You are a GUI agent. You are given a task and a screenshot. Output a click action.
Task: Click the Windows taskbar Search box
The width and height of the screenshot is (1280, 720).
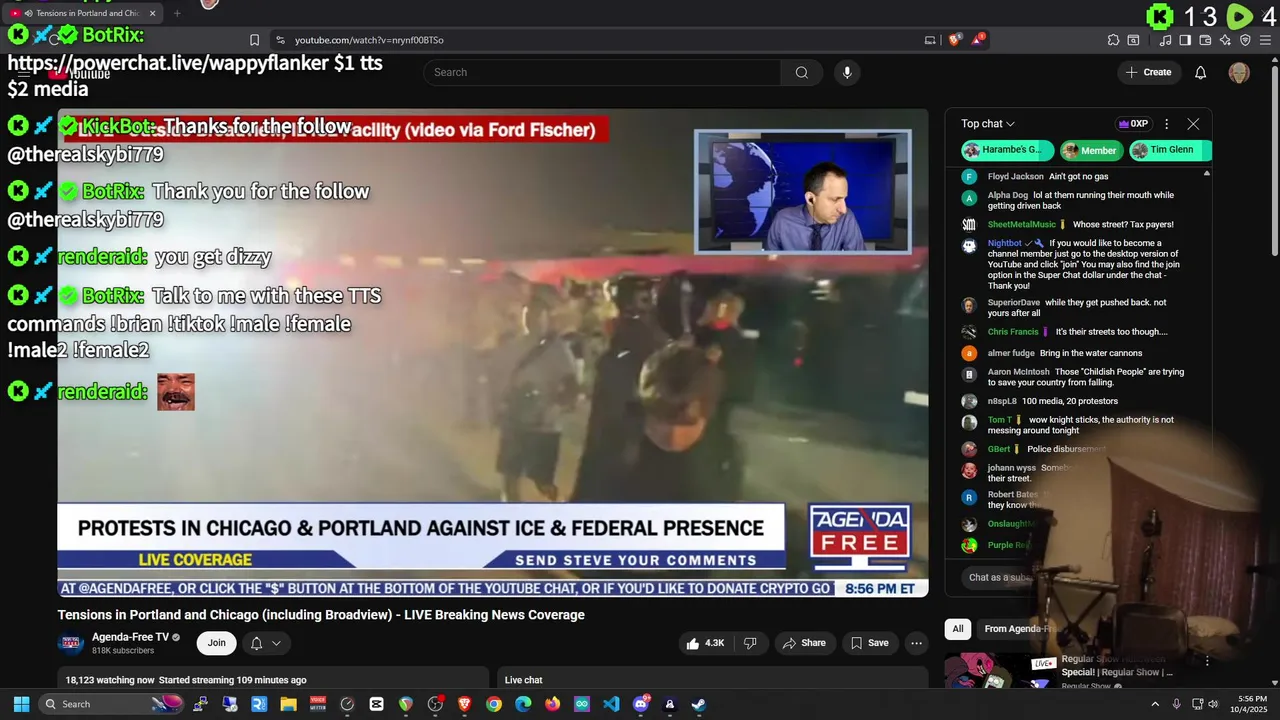pos(113,704)
